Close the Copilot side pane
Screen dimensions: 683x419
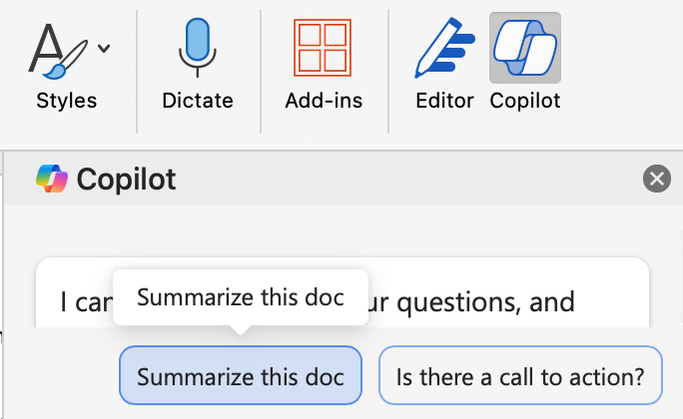657,179
